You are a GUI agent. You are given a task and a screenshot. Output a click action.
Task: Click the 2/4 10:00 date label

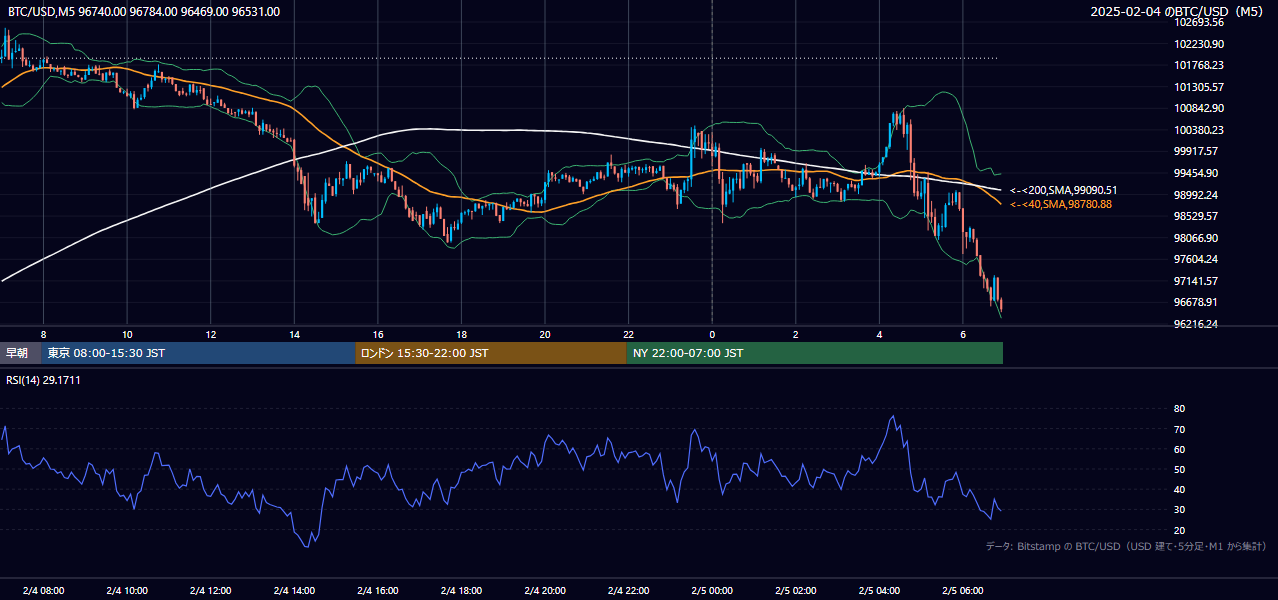pyautogui.click(x=127, y=591)
